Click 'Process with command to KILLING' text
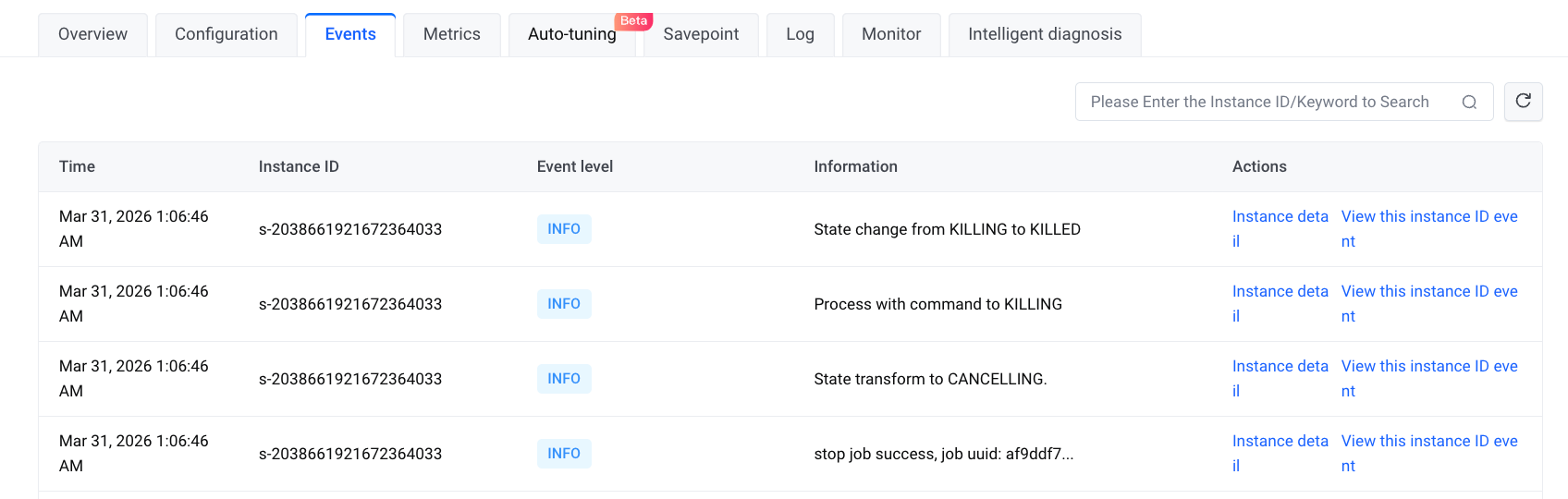Viewport: 1568px width, 499px height. (x=937, y=304)
